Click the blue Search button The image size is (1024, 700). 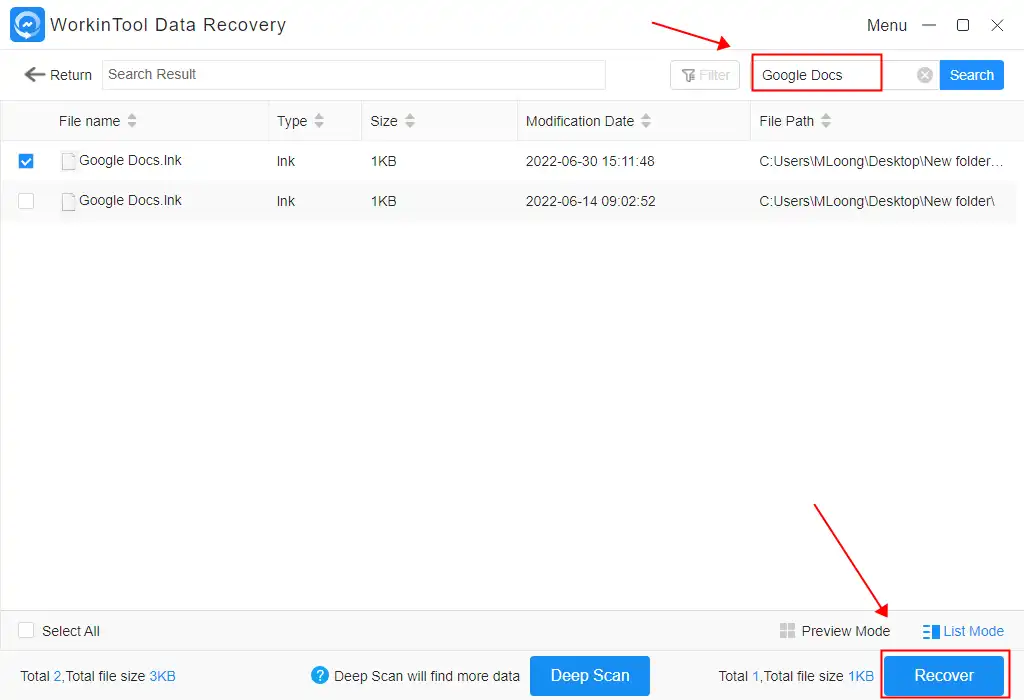pos(971,75)
